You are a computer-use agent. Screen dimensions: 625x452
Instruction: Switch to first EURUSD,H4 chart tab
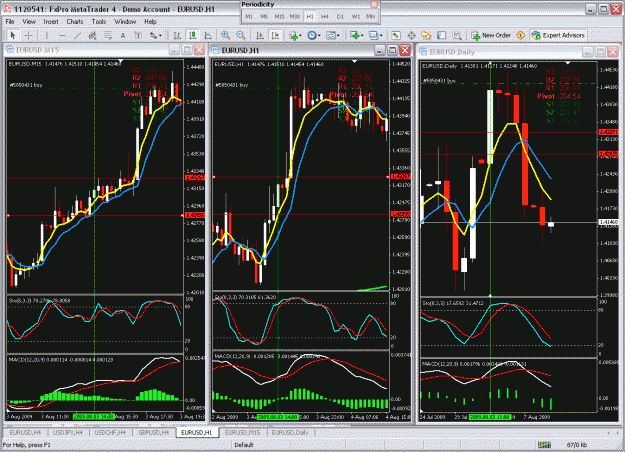(x=25, y=432)
